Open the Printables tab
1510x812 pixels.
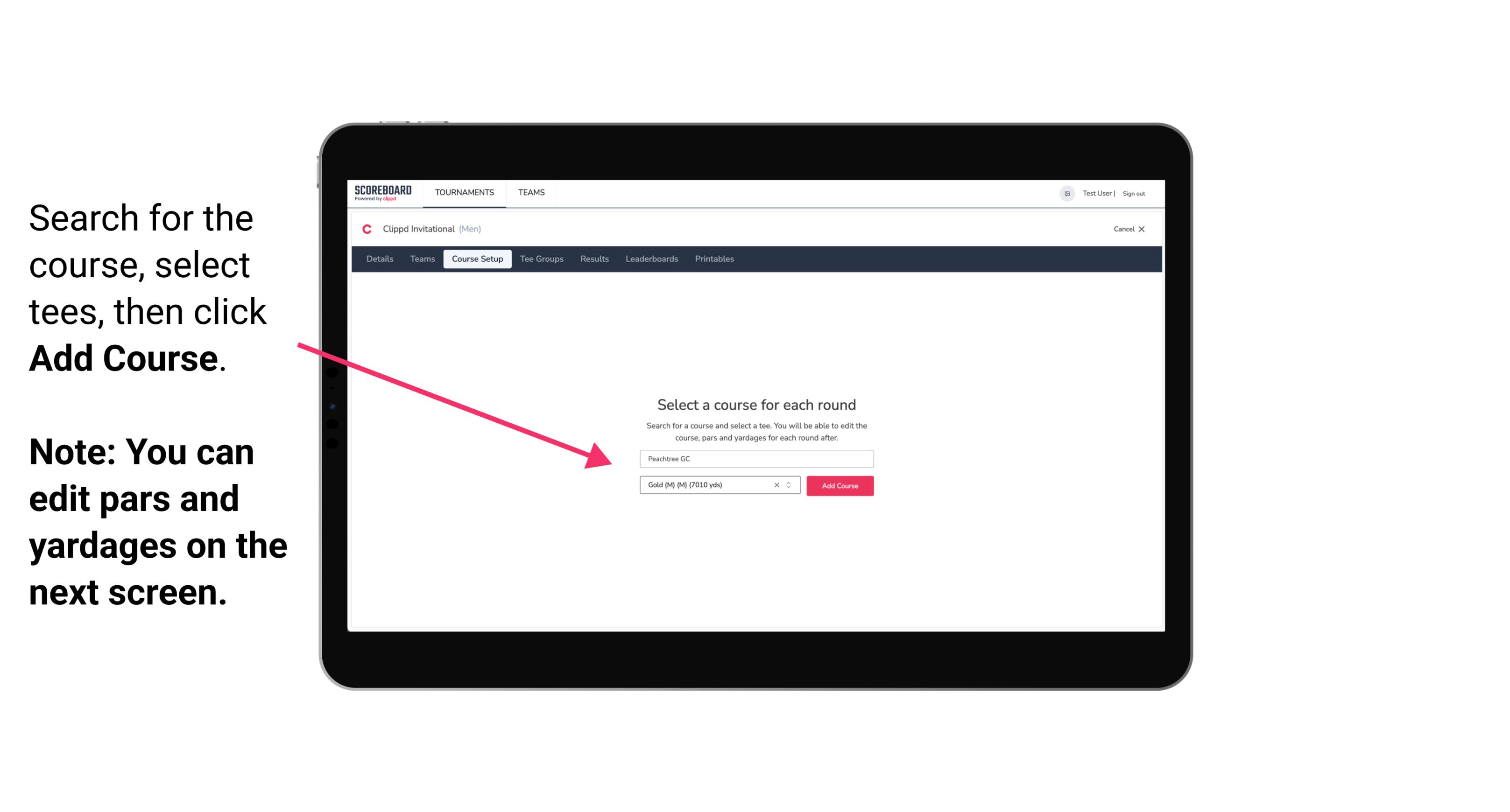pos(714,259)
